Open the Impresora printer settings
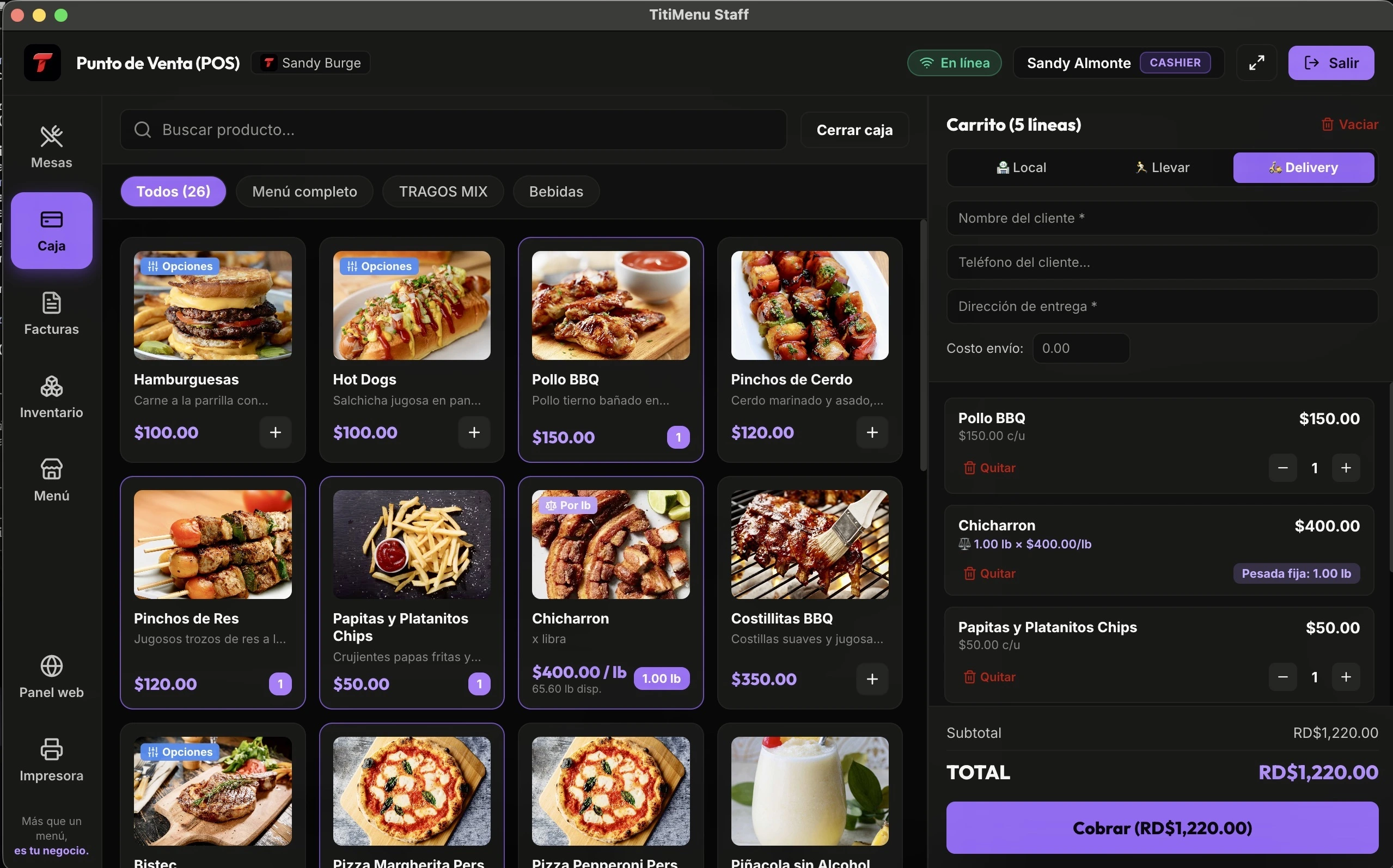 tap(51, 760)
